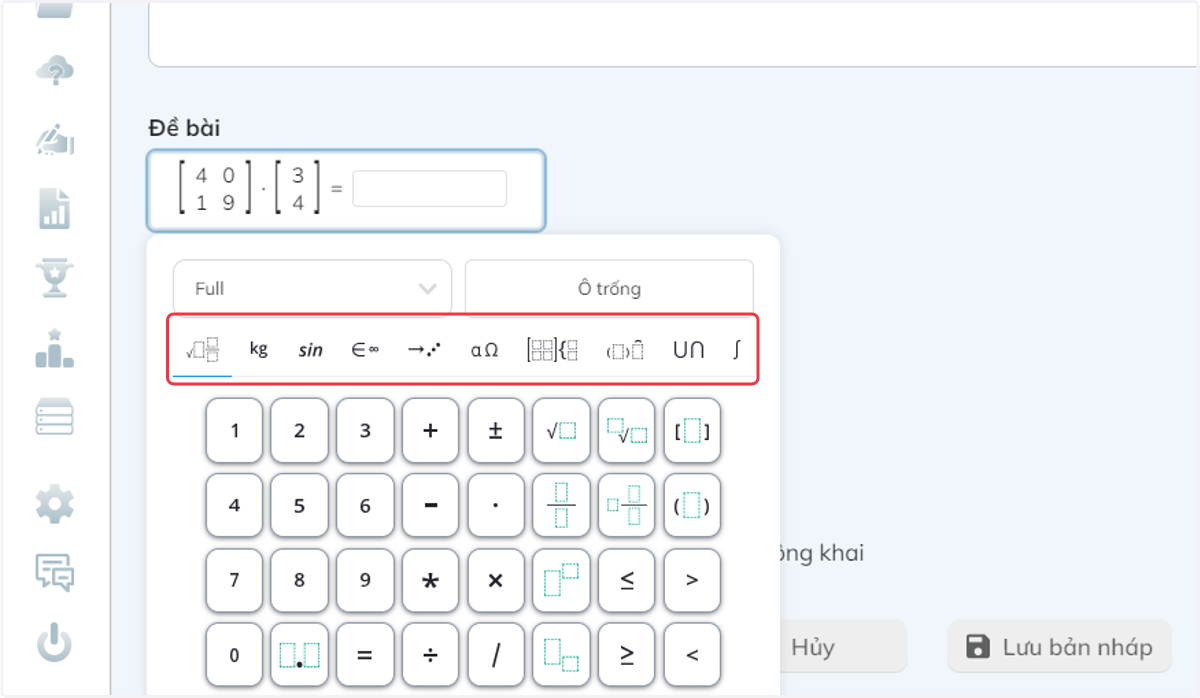1200x698 pixels.
Task: Open the settings gear in sidebar
Action: click(x=55, y=504)
